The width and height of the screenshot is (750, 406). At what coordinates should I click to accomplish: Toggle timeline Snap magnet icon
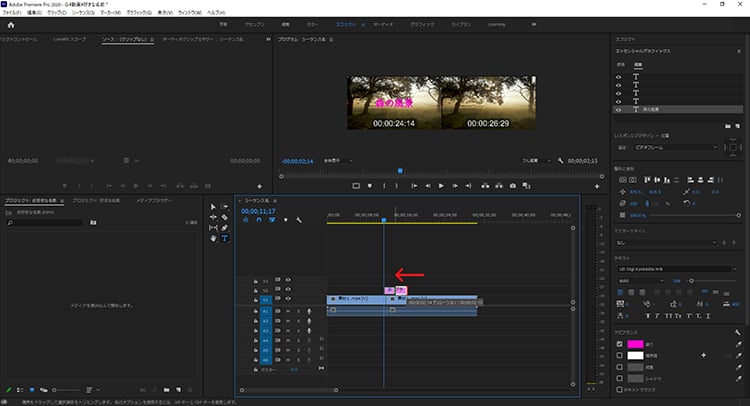[259, 220]
